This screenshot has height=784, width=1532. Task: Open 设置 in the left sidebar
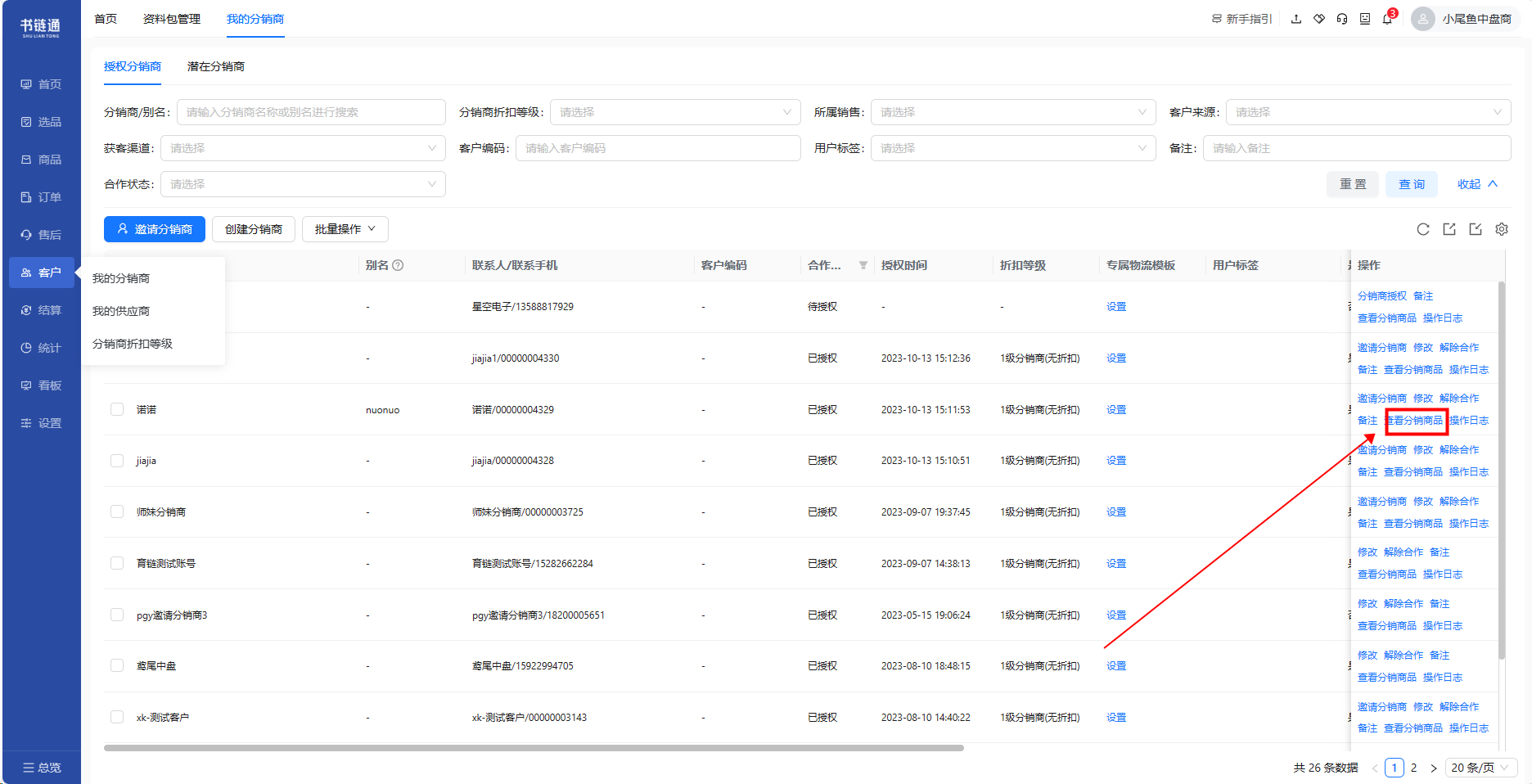point(41,423)
